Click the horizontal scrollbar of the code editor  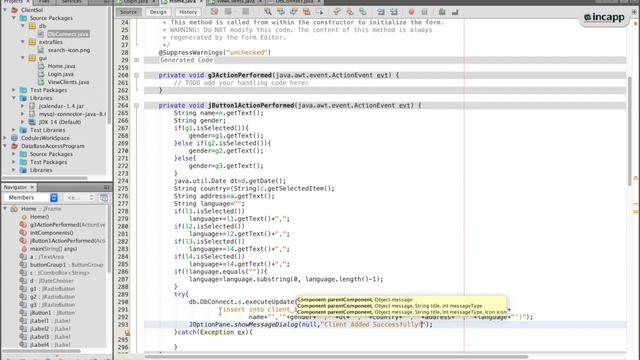(x=336, y=356)
